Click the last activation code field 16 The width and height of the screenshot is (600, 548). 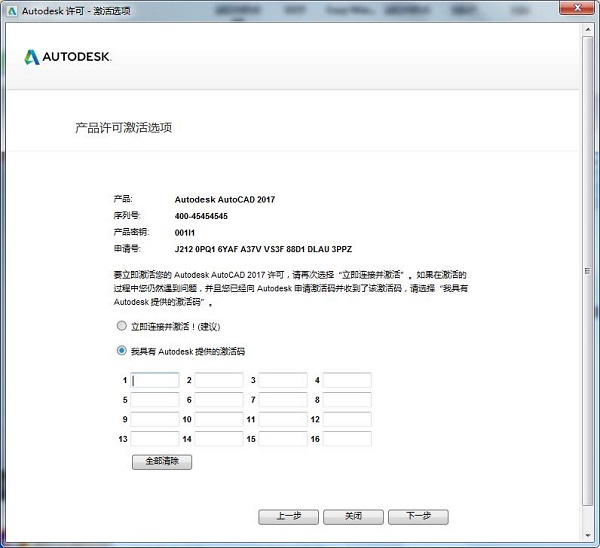pyautogui.click(x=347, y=439)
